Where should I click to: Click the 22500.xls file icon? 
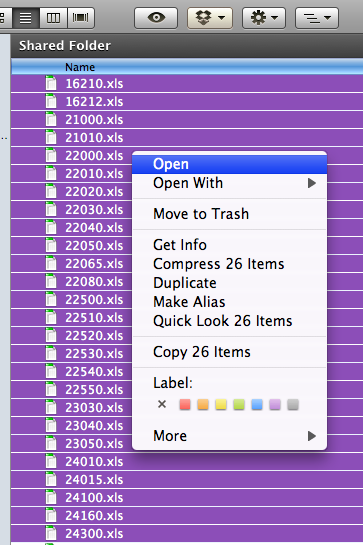tap(51, 300)
